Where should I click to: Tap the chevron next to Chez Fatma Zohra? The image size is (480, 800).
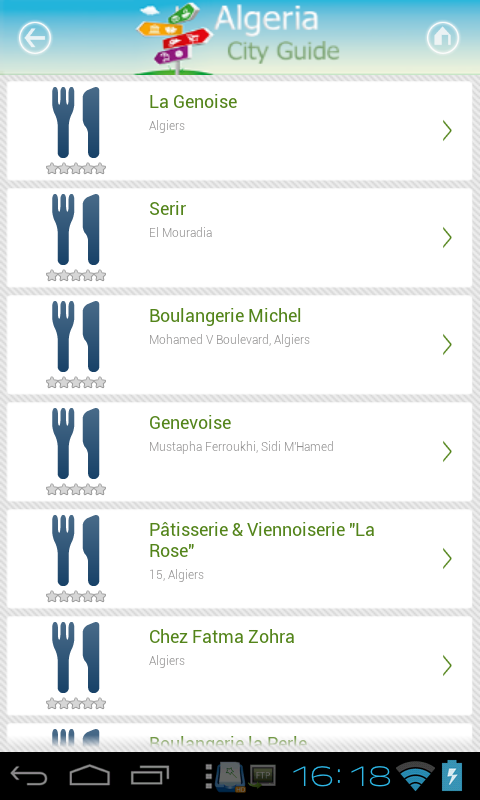tap(447, 666)
